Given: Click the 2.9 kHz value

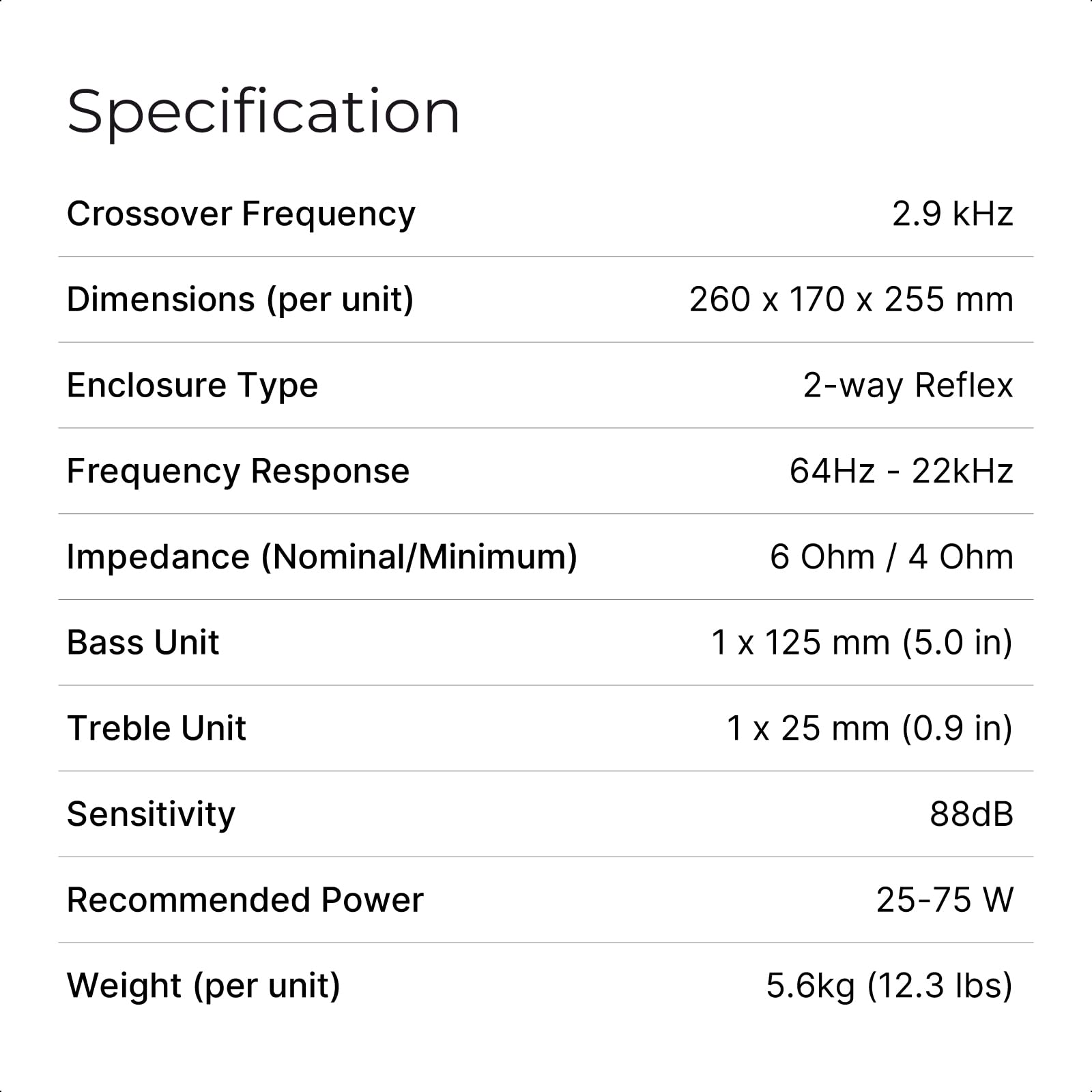Looking at the screenshot, I should coord(952,214).
